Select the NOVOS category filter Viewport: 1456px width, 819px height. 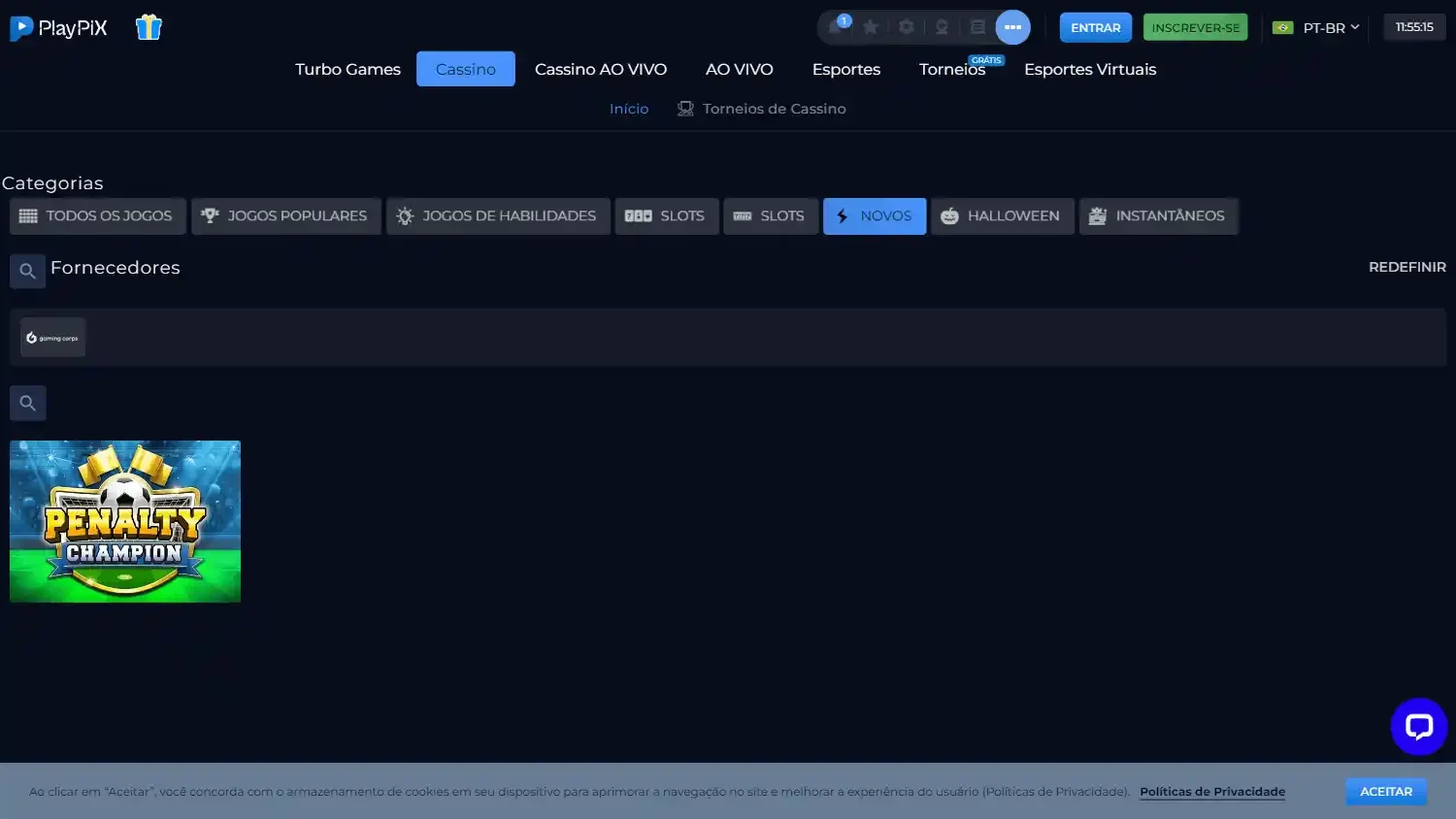click(875, 215)
